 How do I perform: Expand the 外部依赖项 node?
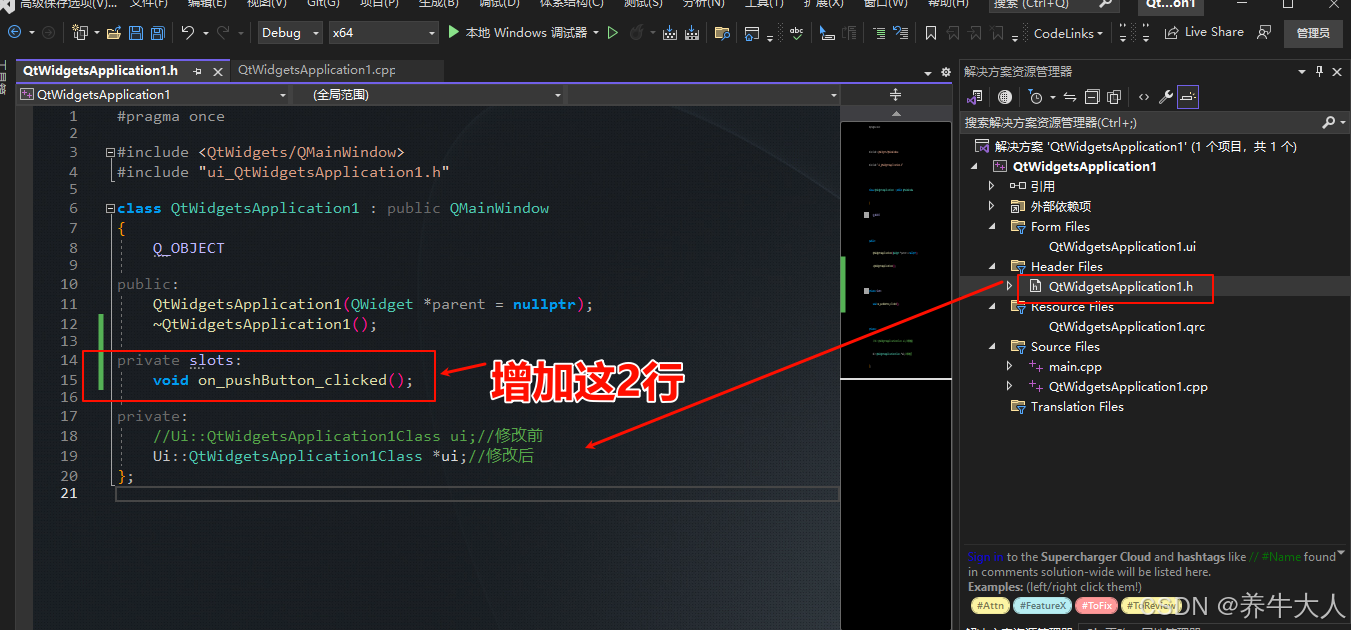click(x=991, y=206)
